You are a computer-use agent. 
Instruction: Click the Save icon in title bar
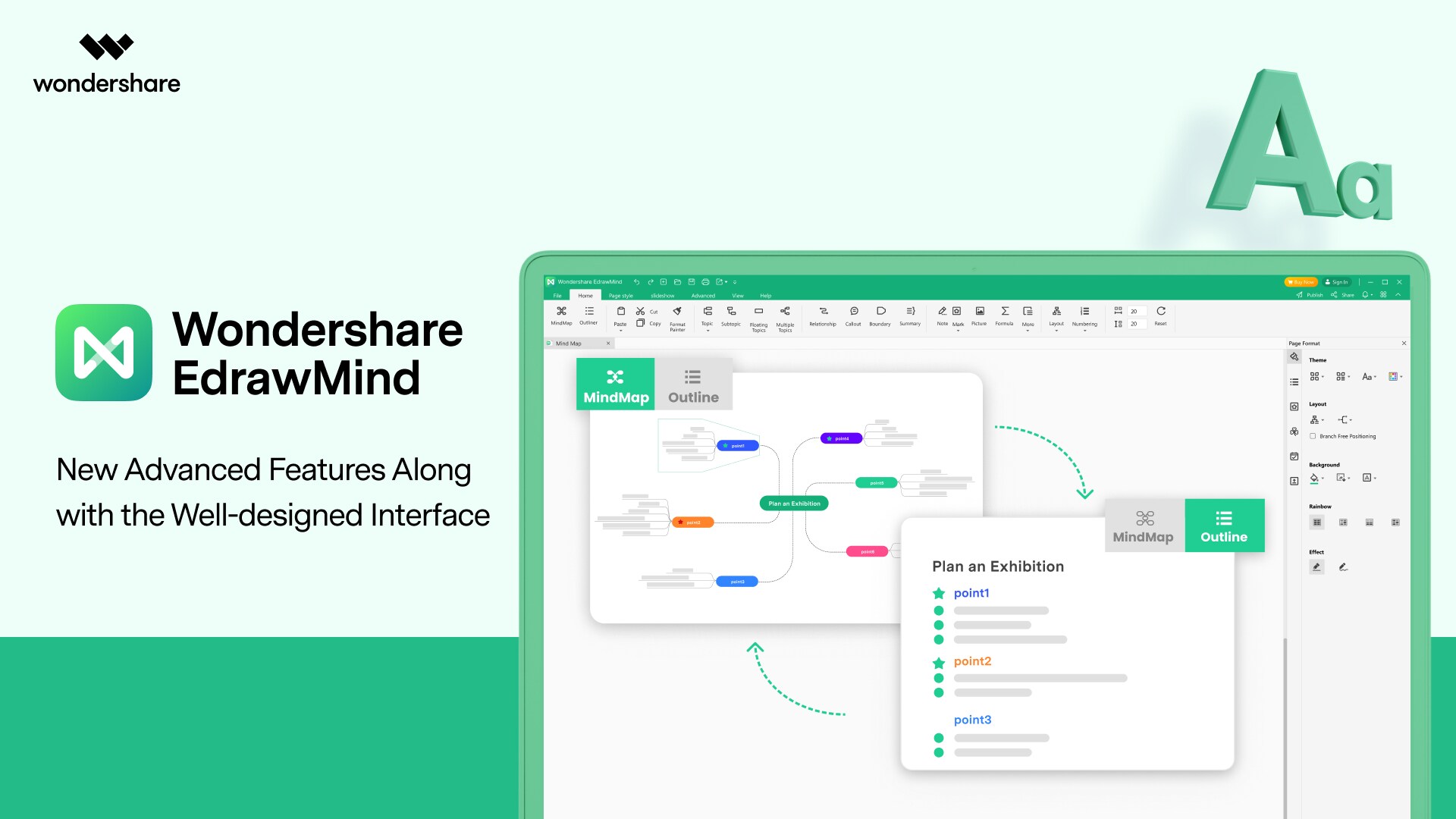point(692,282)
